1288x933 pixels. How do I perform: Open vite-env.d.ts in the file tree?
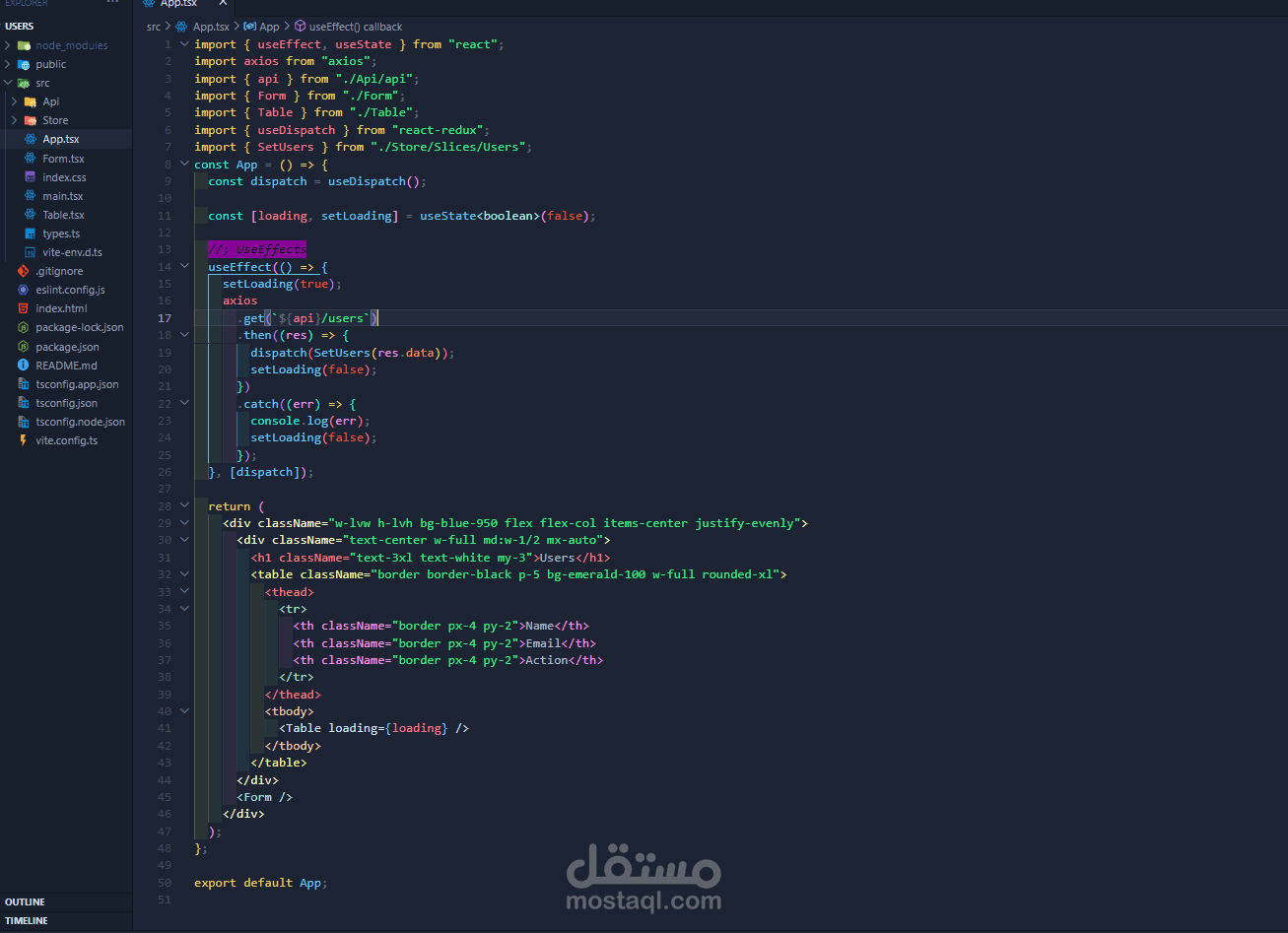[72, 252]
